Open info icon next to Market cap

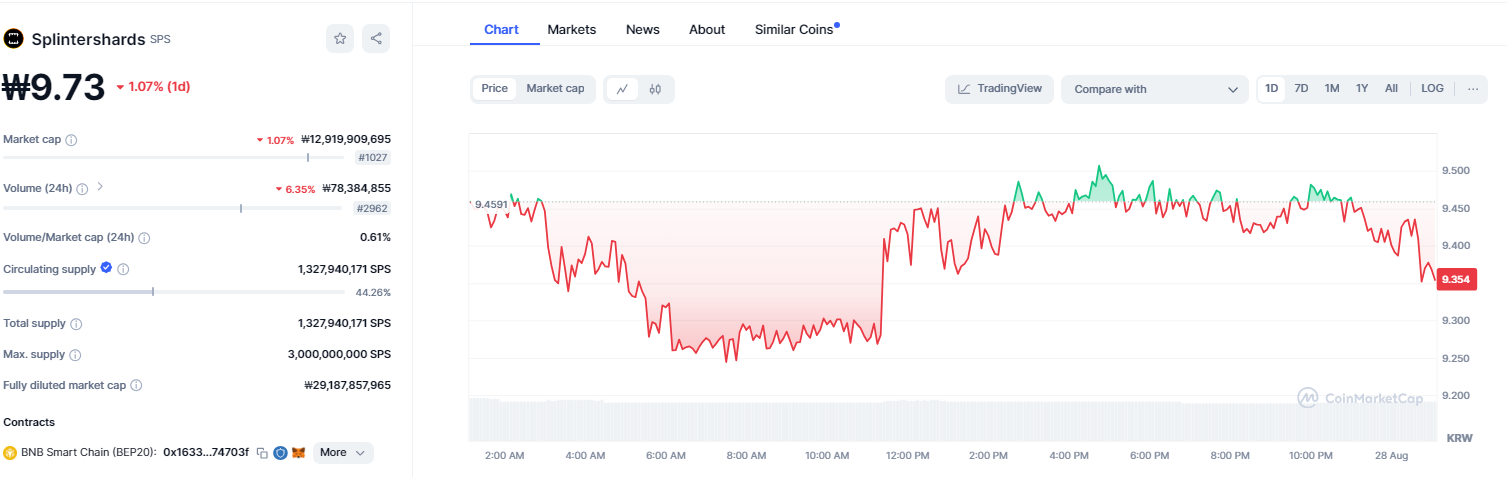click(x=71, y=140)
